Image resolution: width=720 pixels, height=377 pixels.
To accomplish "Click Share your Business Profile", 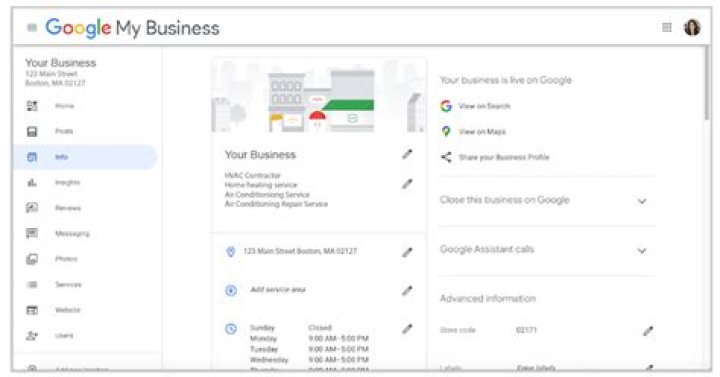I will click(504, 157).
